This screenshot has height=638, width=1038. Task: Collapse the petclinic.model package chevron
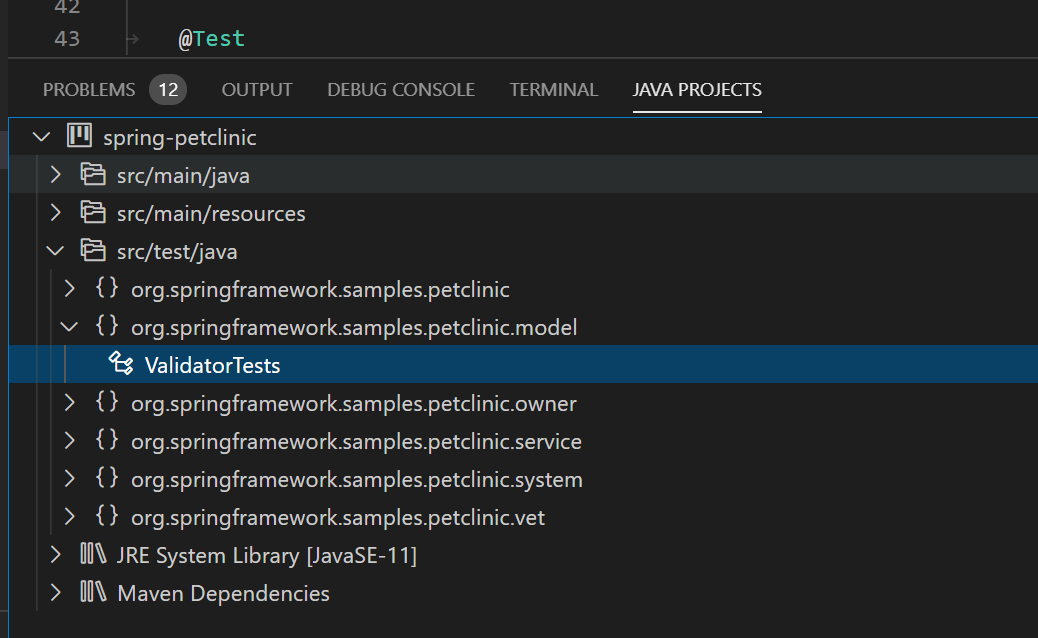point(70,326)
